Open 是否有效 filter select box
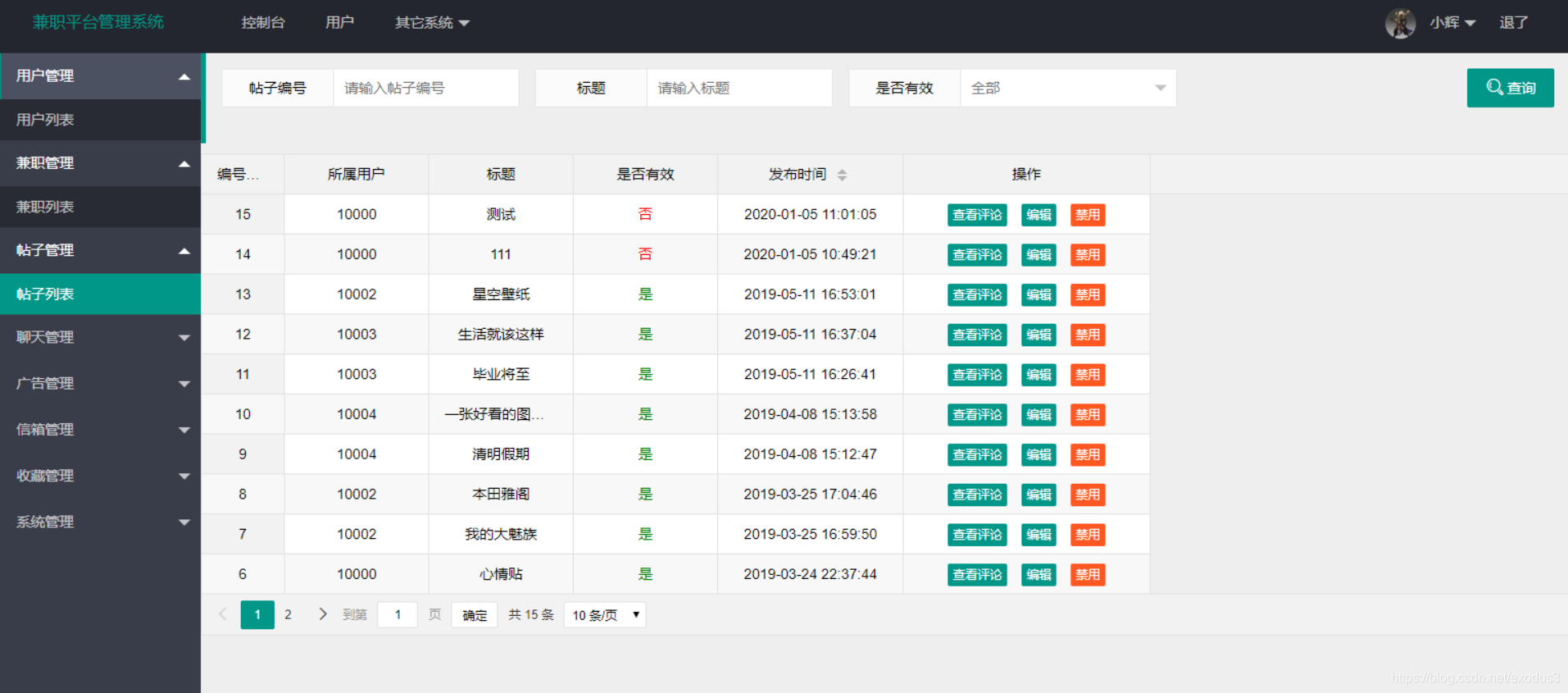 1068,88
